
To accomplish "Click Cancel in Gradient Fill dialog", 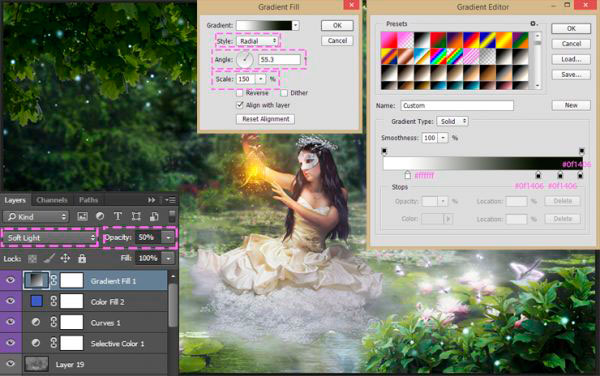I will point(337,41).
